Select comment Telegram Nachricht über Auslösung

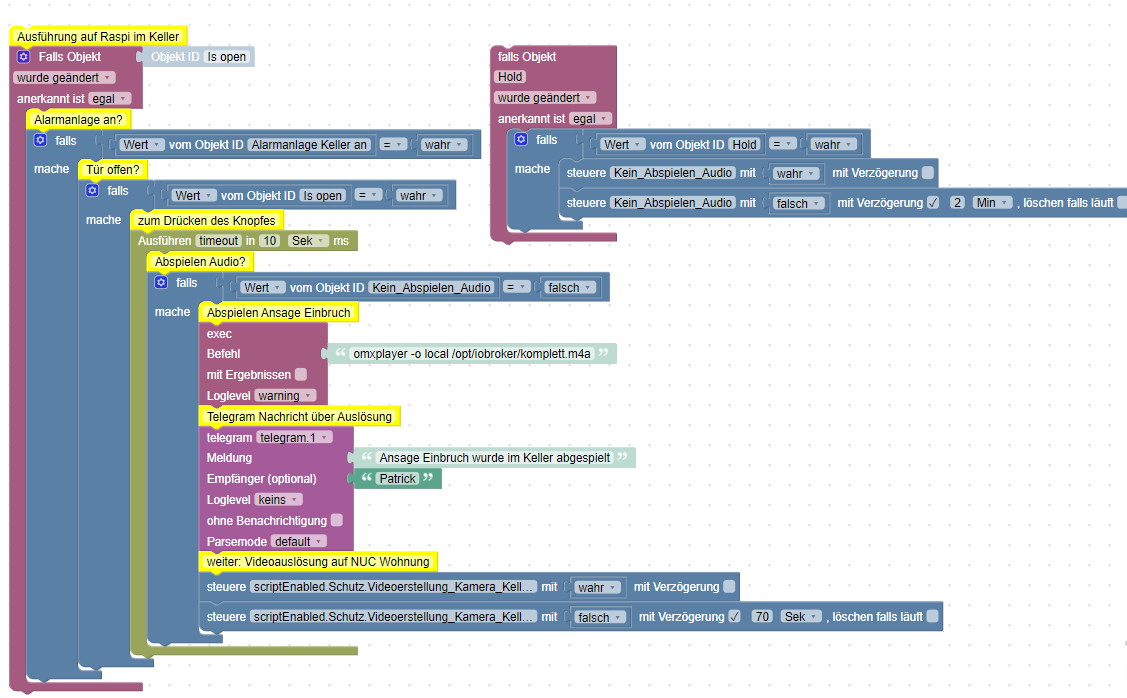pos(299,416)
